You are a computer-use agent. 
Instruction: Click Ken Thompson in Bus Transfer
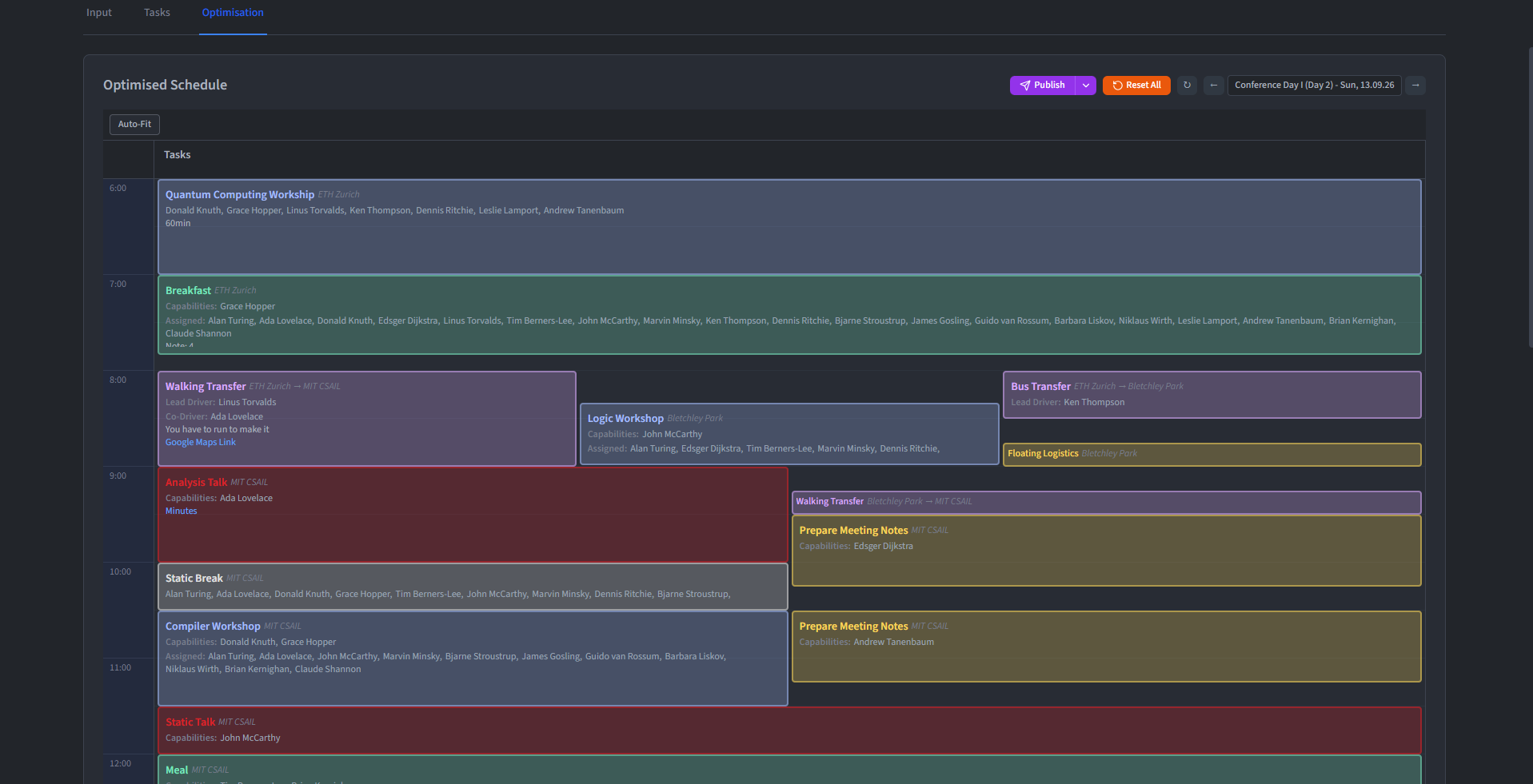[1094, 403]
